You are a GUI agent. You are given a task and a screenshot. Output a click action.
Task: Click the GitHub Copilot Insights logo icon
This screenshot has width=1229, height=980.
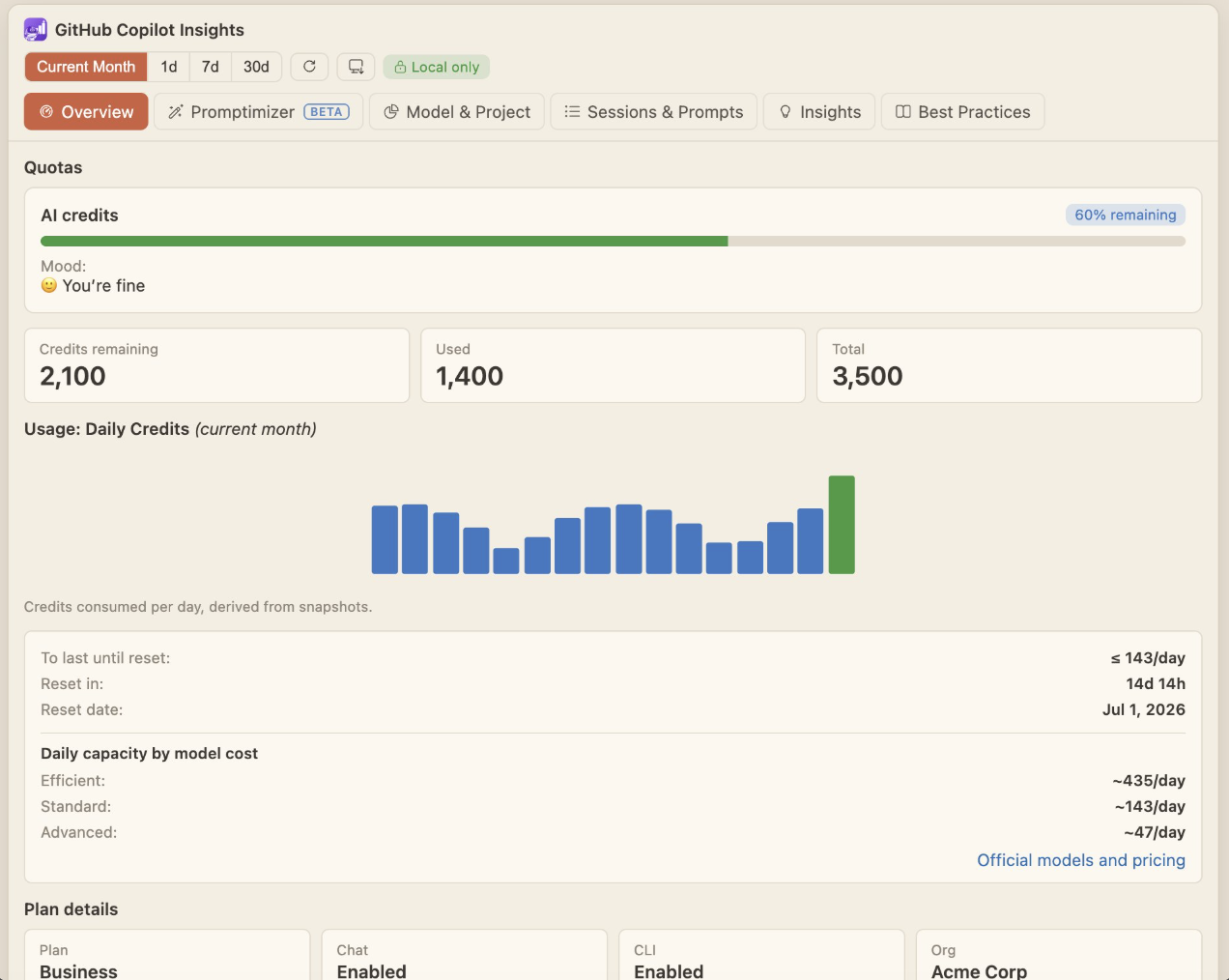[36, 30]
